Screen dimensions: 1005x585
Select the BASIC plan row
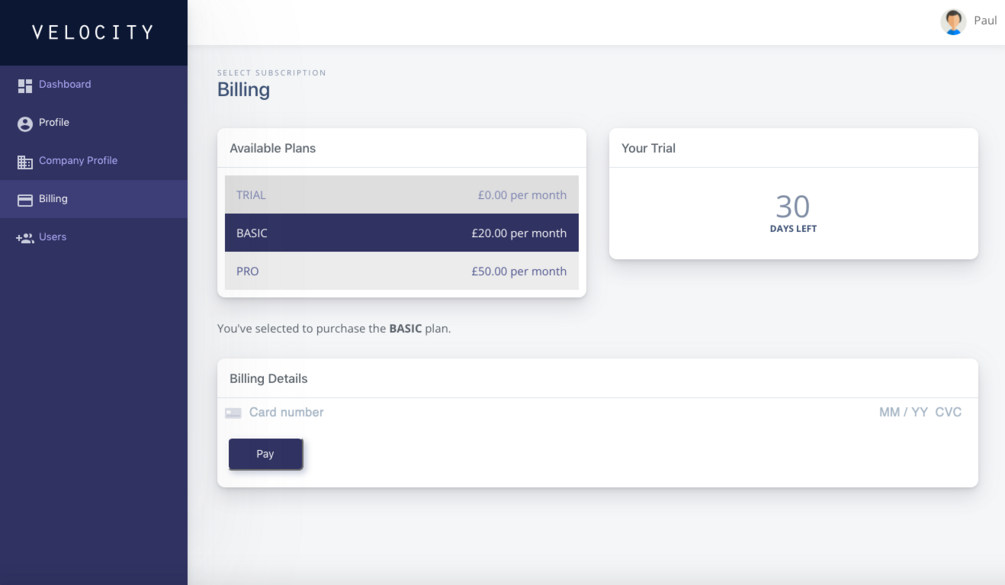pos(401,233)
